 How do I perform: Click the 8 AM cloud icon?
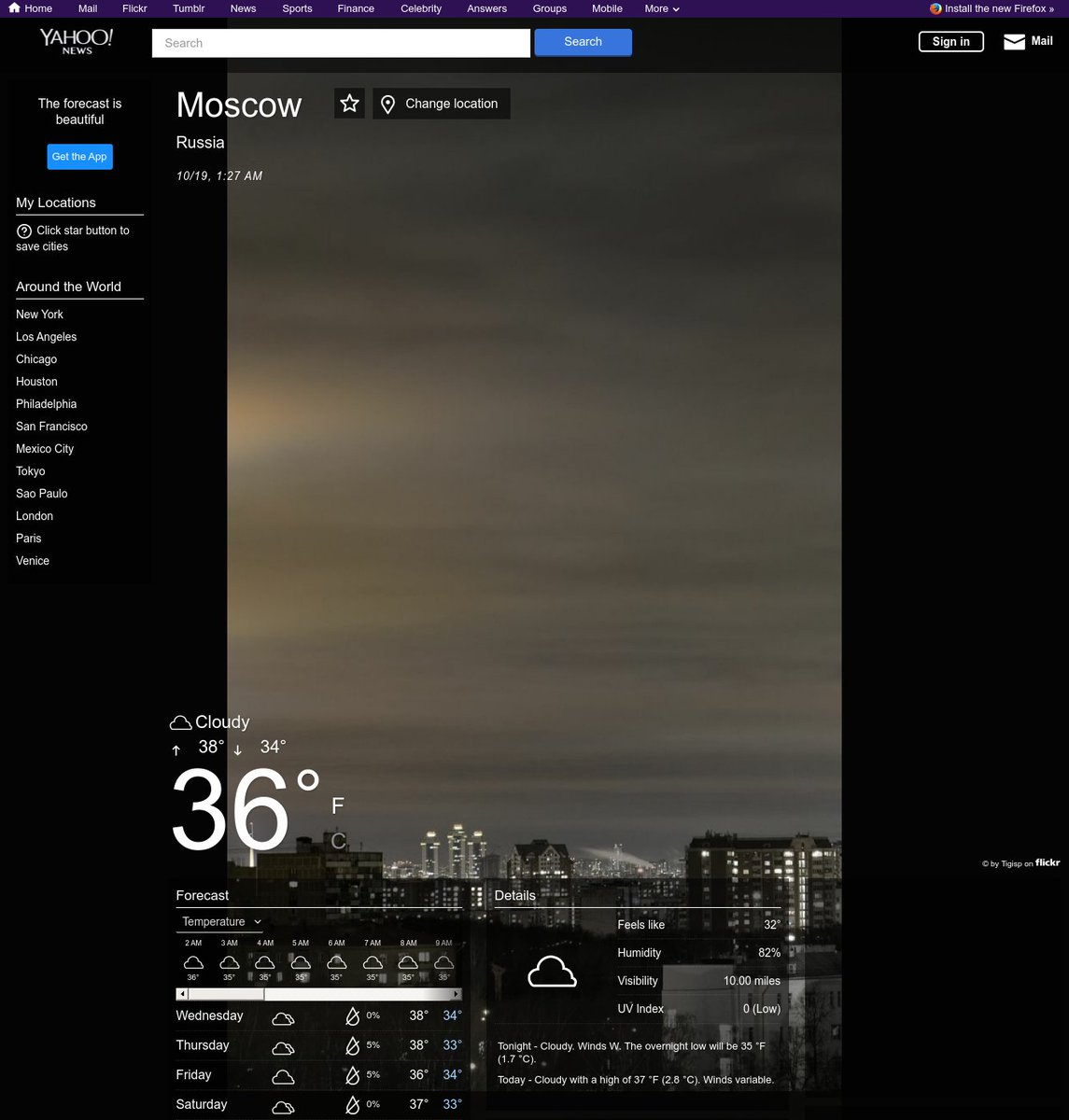coord(408,962)
